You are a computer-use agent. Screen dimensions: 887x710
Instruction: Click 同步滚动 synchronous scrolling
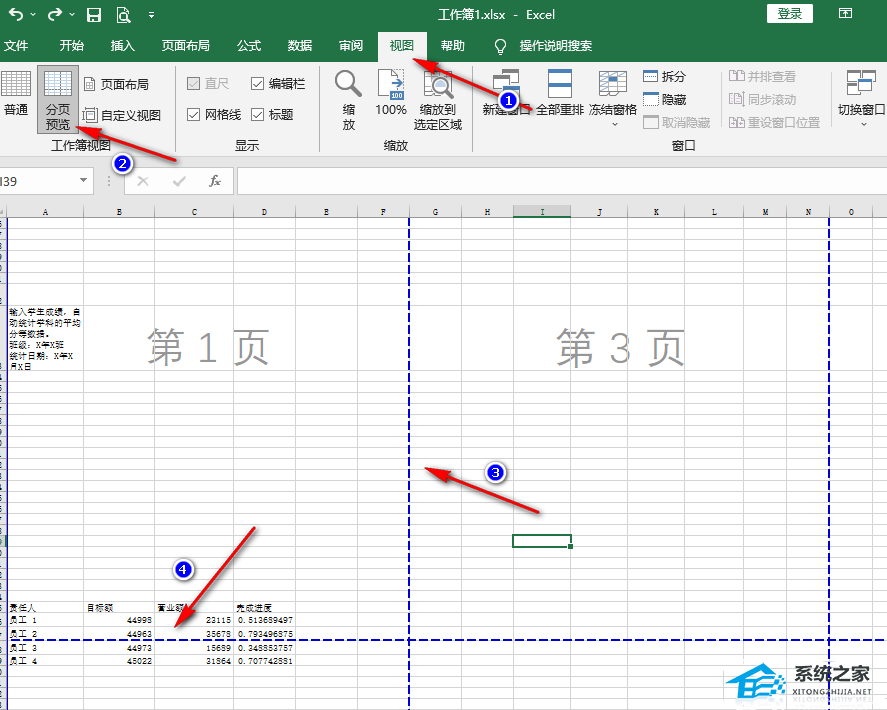coord(763,100)
